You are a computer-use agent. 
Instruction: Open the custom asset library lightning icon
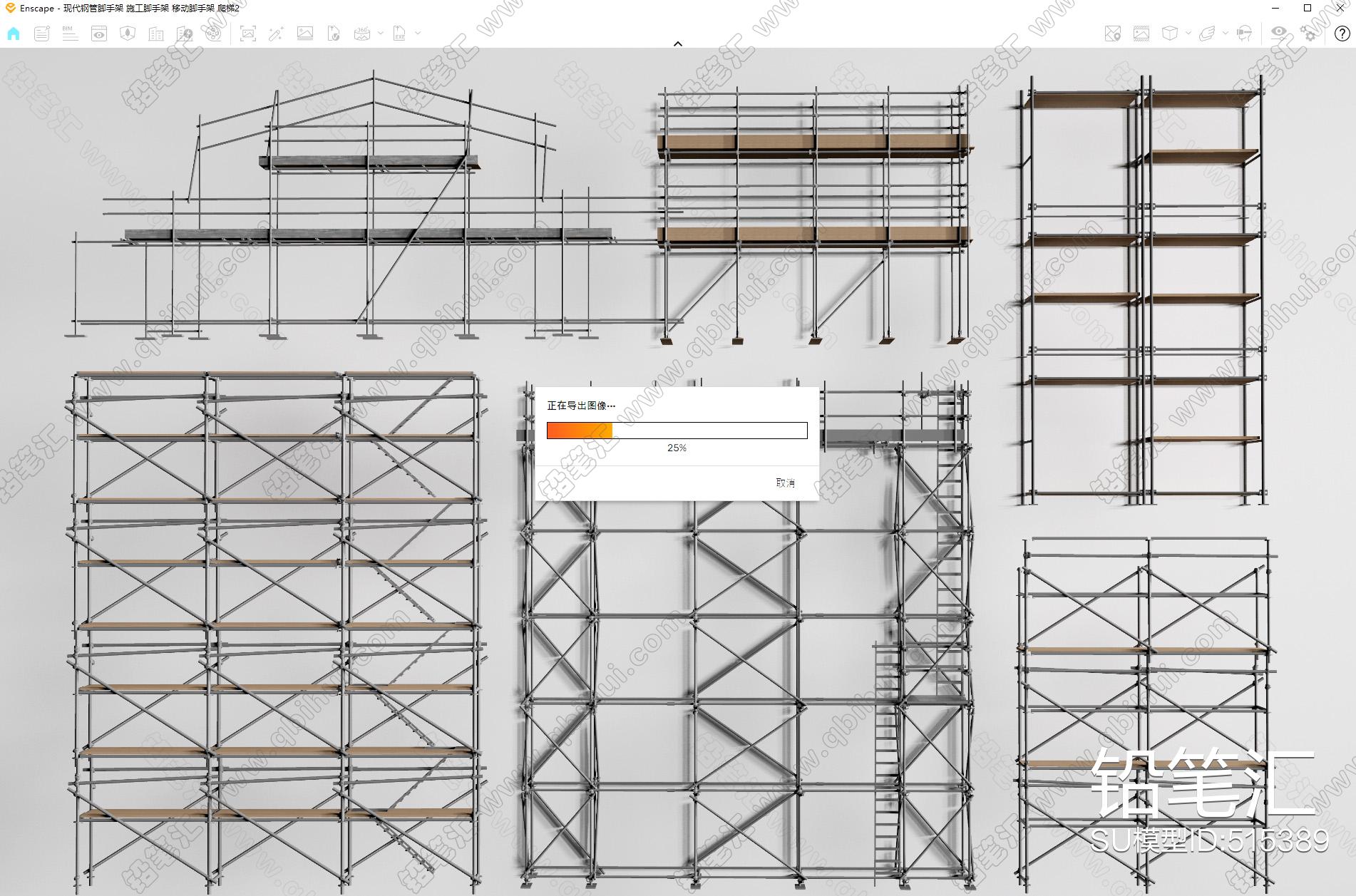coord(185,34)
